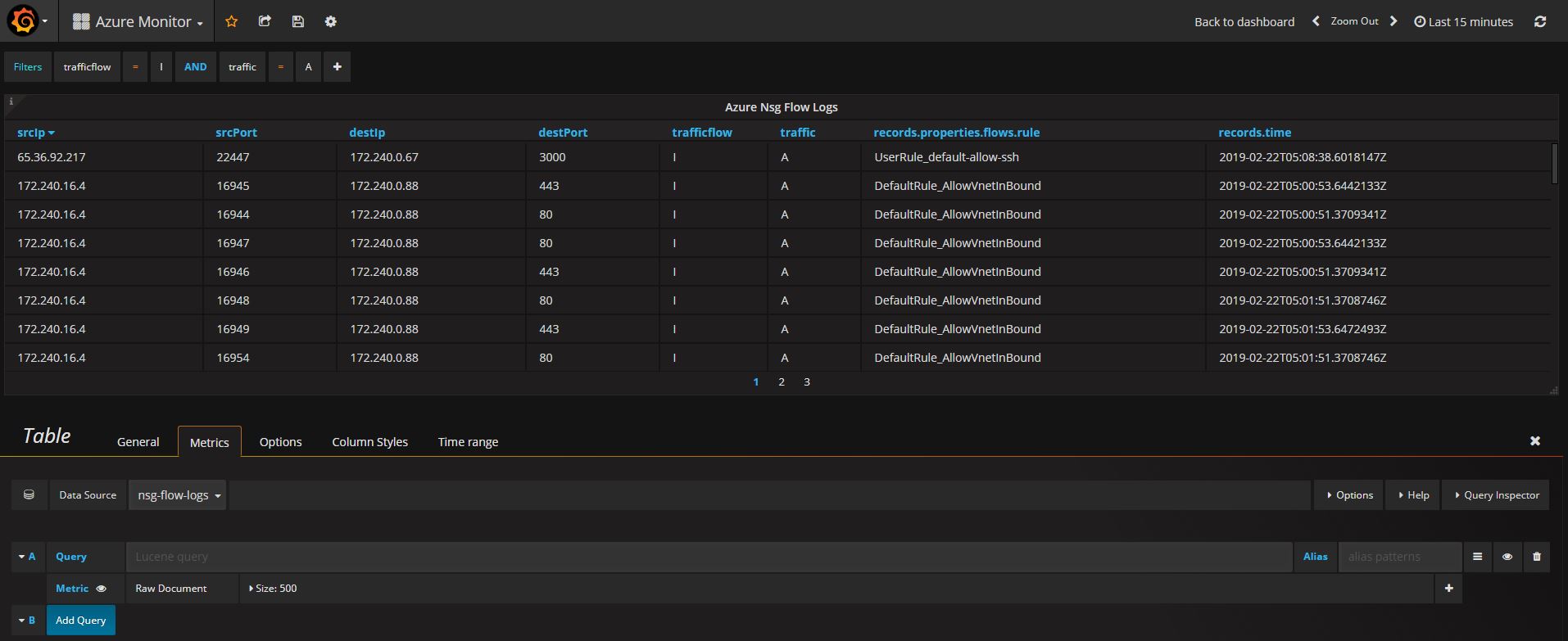Viewport: 1568px width, 641px height.
Task: Refresh the dashboard
Action: pos(1540,21)
